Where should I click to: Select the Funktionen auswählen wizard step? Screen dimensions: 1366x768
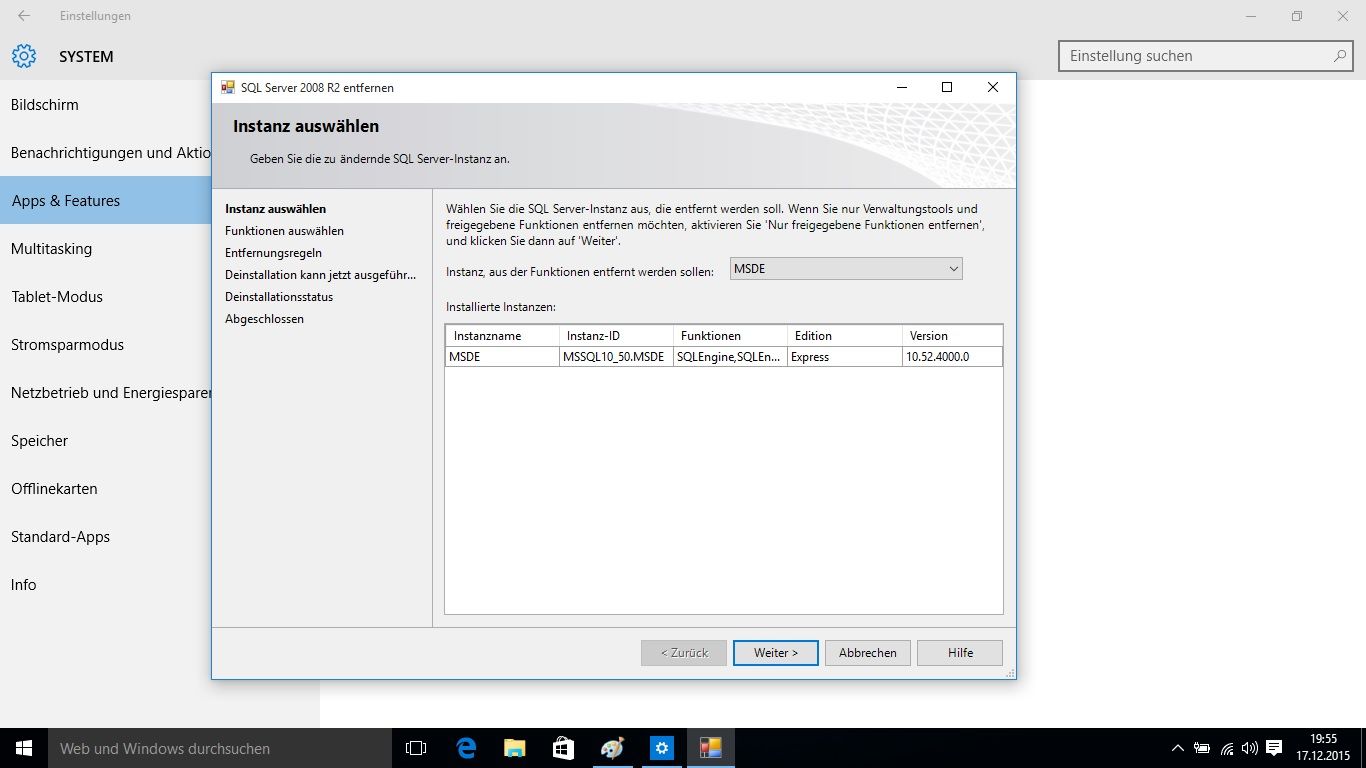click(284, 231)
